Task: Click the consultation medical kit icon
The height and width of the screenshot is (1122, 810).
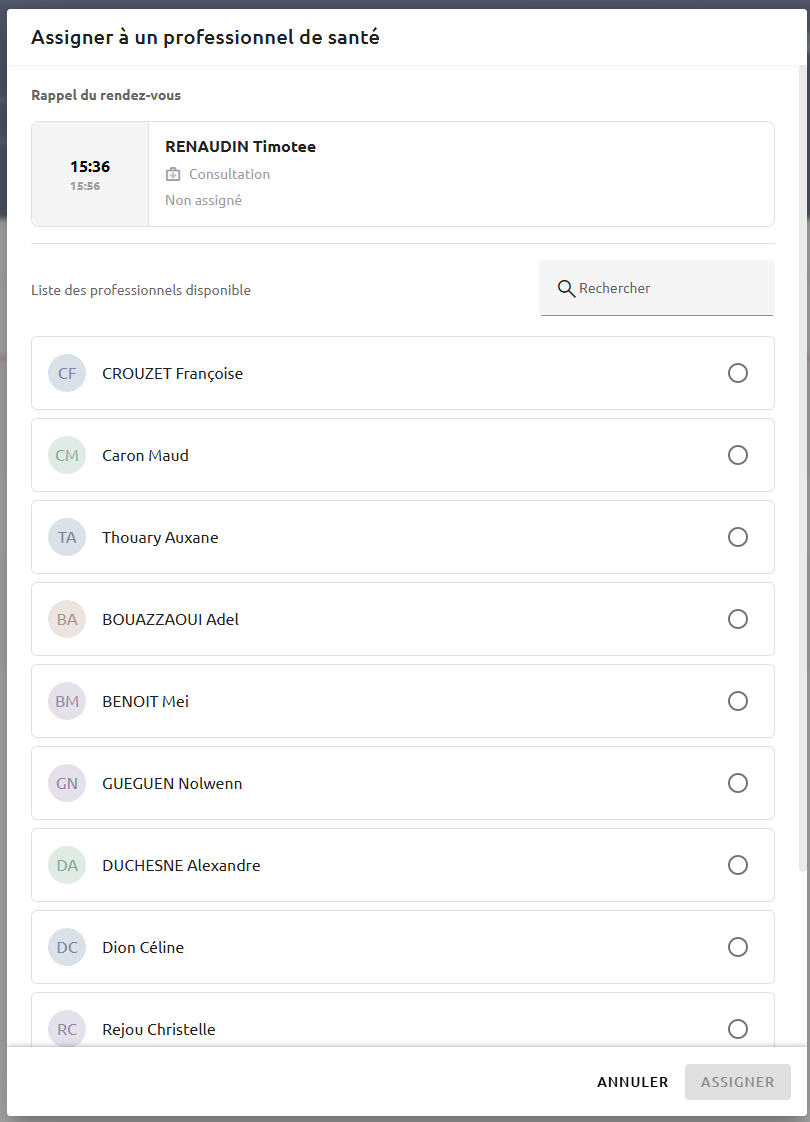Action: point(173,174)
